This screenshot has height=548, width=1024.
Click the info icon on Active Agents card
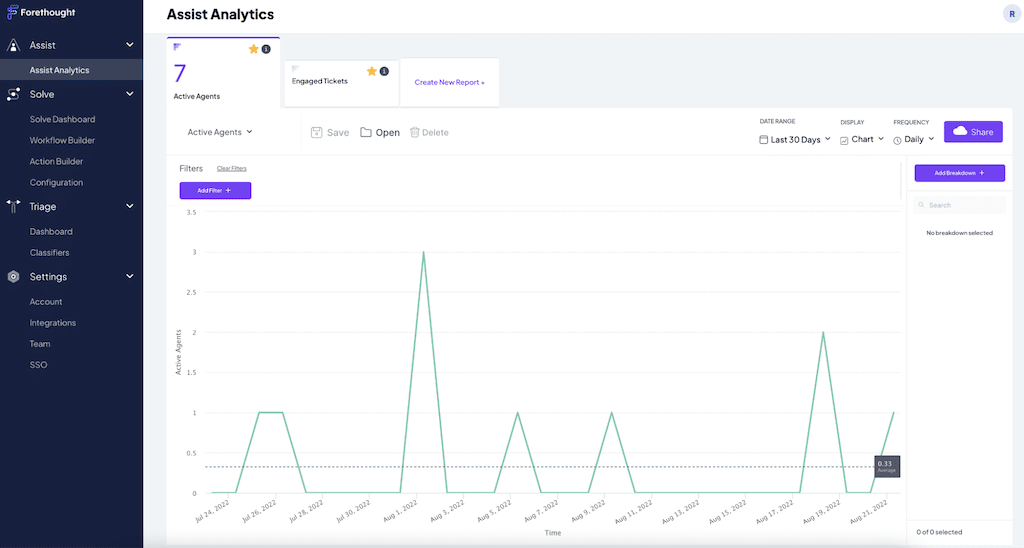[266, 49]
